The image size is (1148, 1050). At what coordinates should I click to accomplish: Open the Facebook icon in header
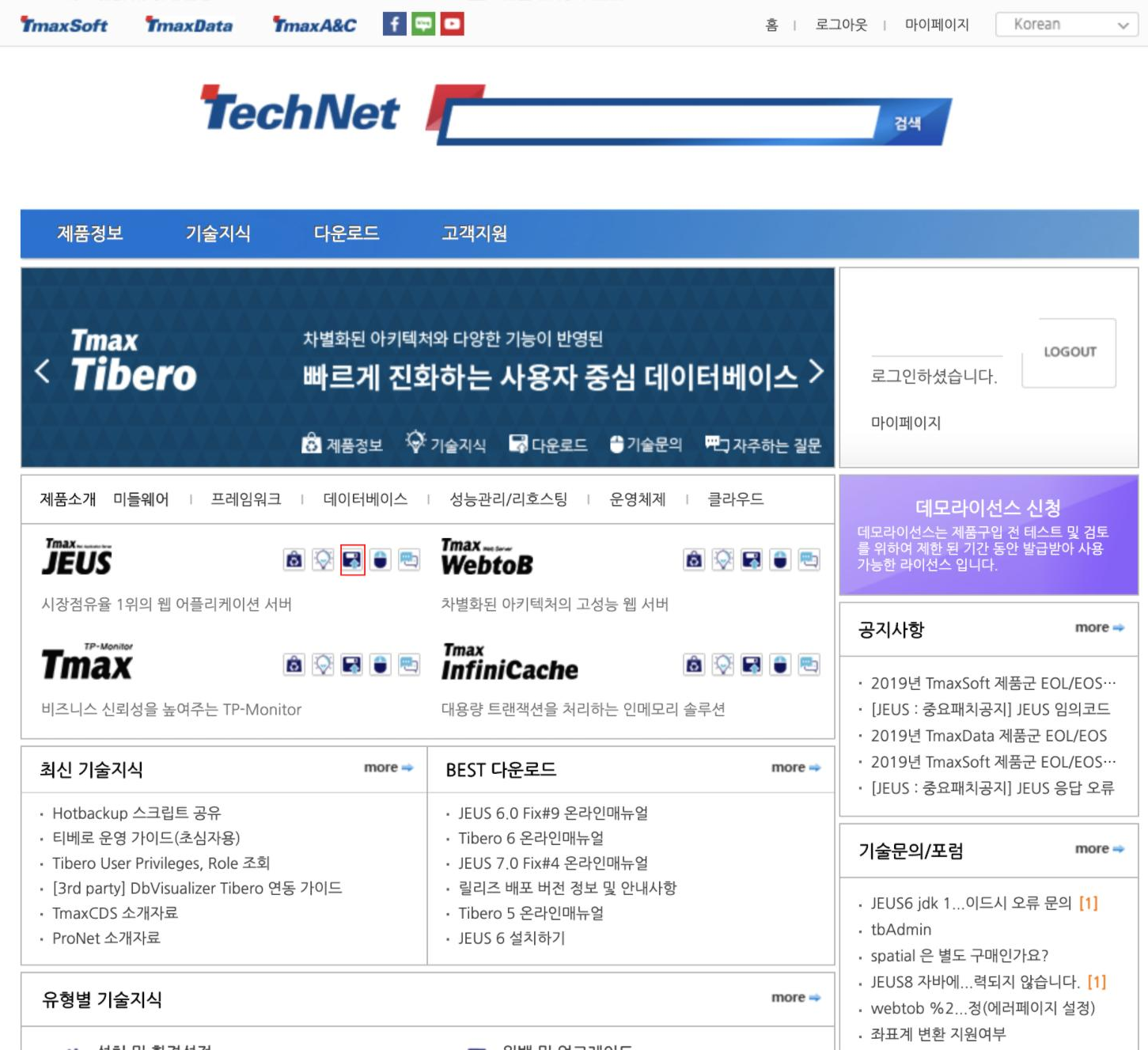(x=395, y=24)
